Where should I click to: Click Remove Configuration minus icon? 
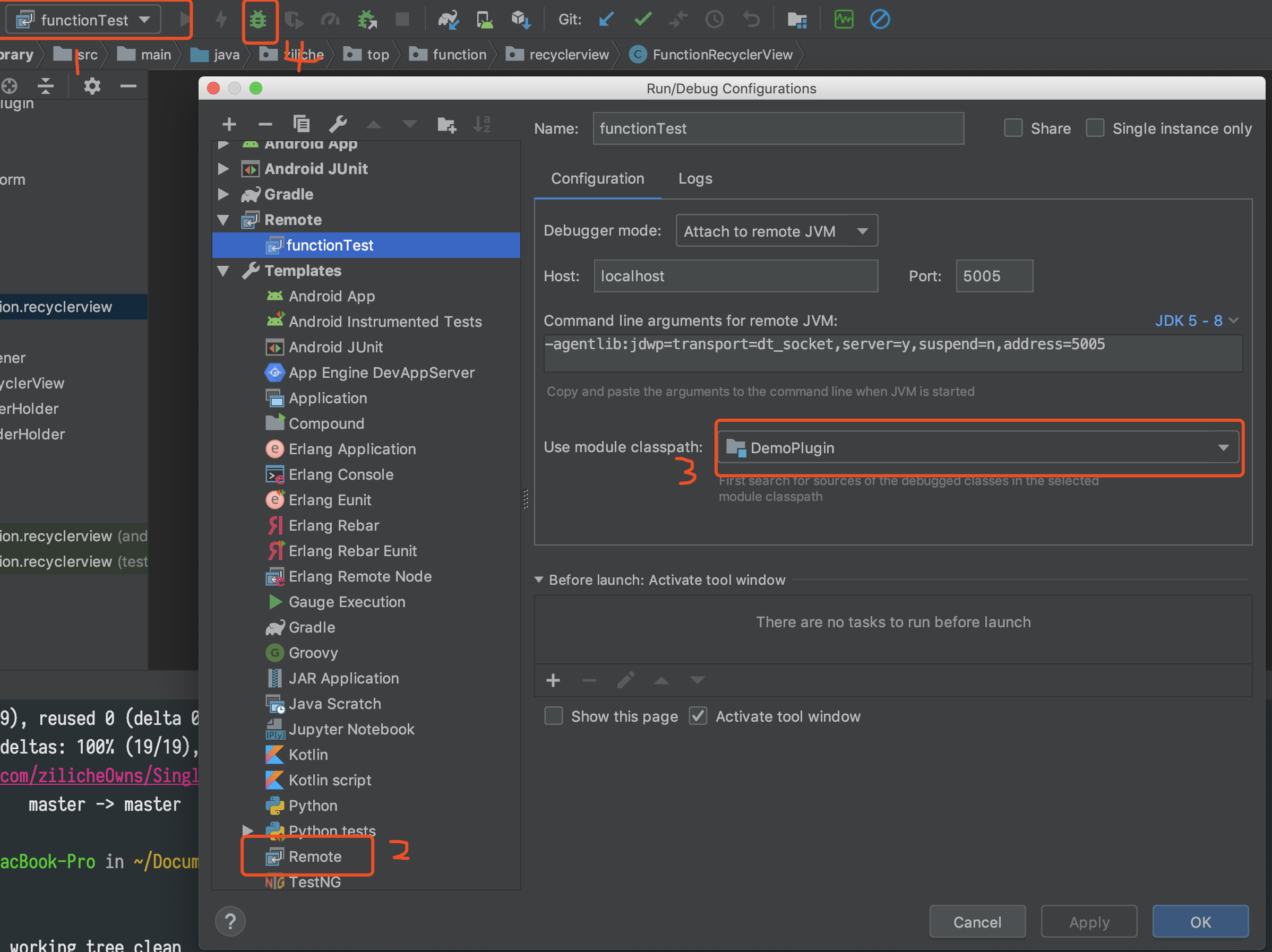pyautogui.click(x=265, y=124)
